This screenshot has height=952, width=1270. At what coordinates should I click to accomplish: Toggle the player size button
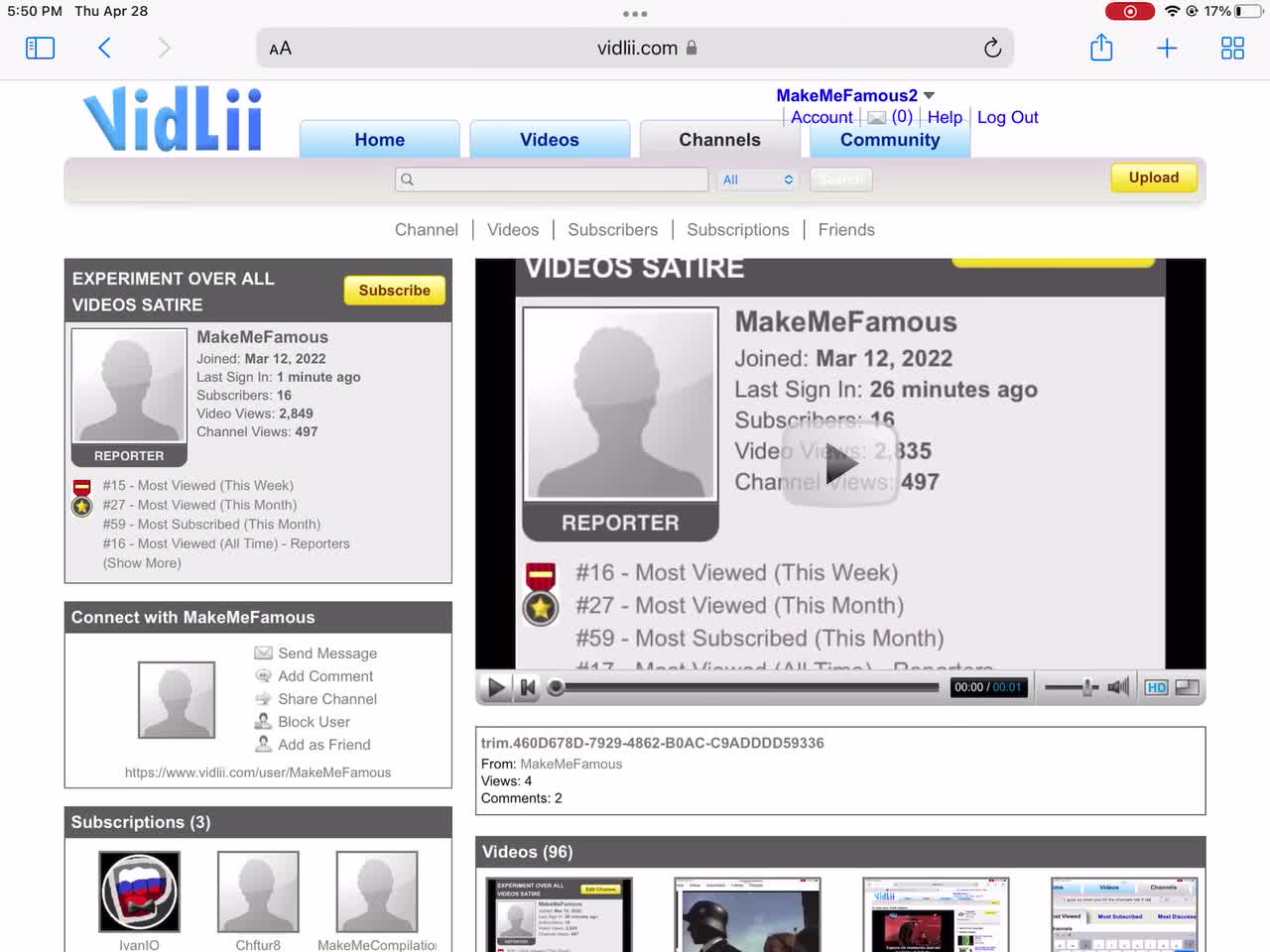[1188, 687]
